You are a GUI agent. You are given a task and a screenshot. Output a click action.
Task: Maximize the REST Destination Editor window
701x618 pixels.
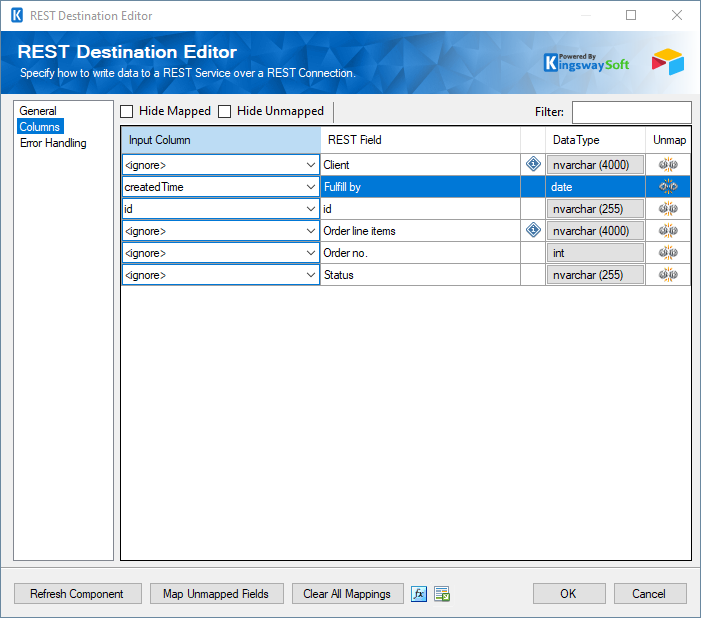click(x=631, y=15)
